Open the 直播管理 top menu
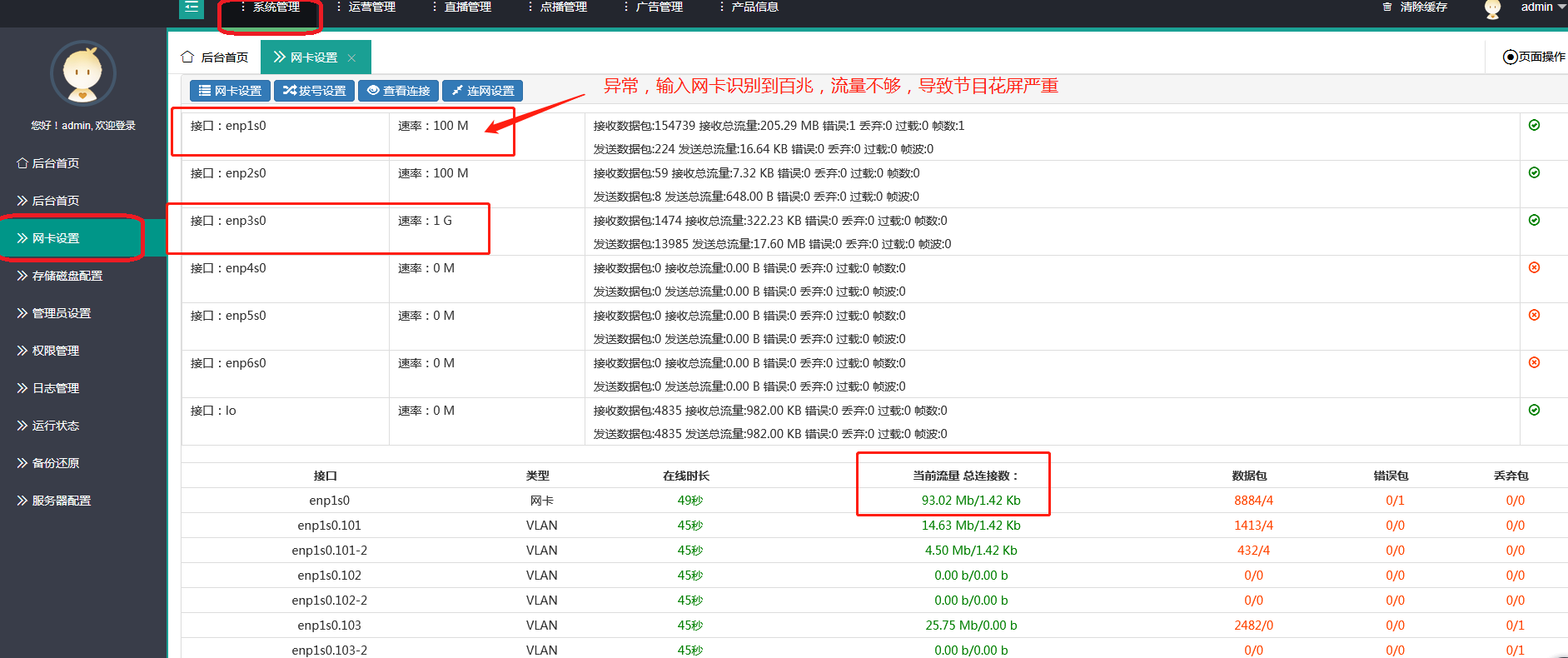The width and height of the screenshot is (1568, 658). [466, 7]
